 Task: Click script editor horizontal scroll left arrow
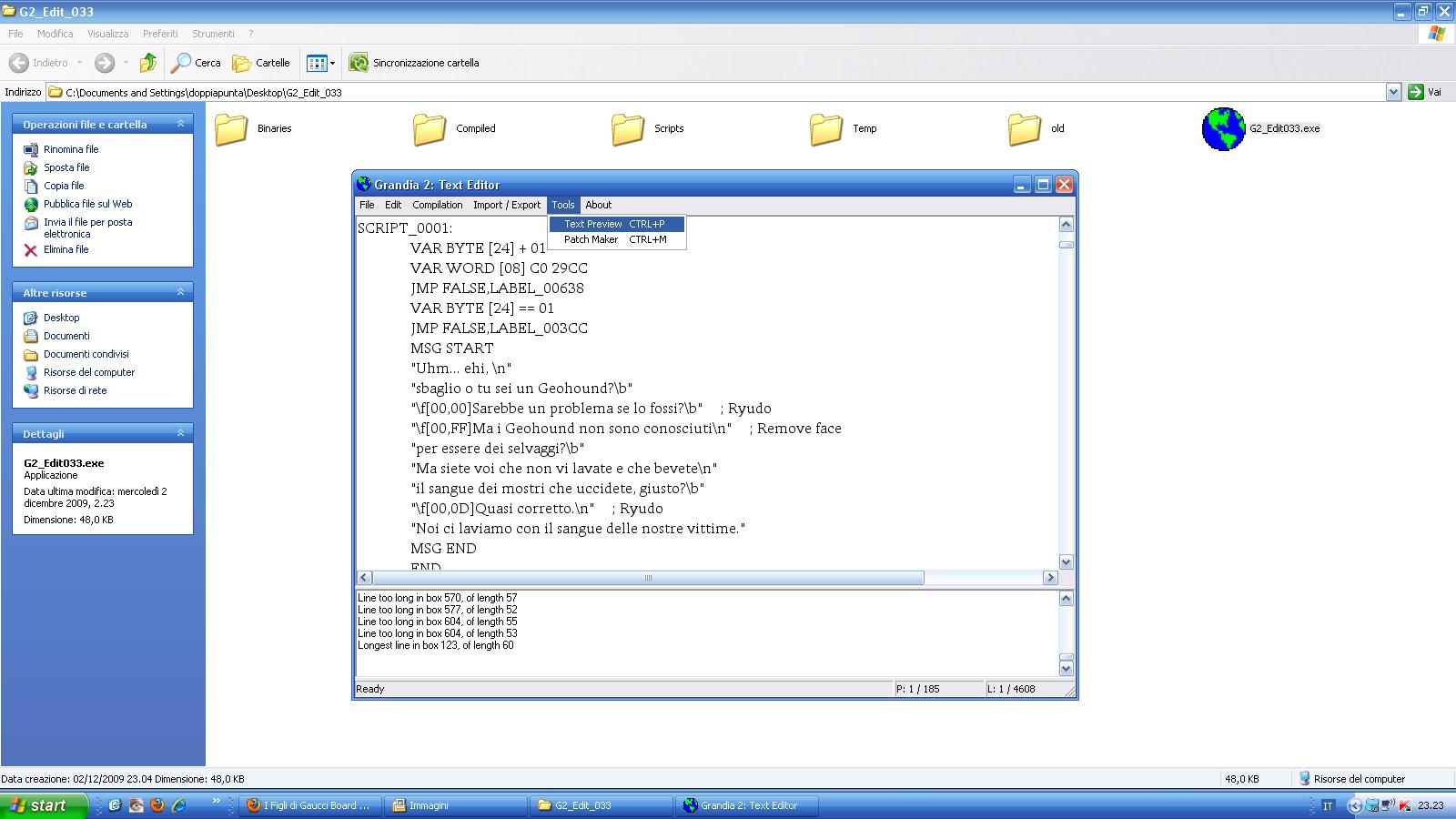click(x=364, y=578)
